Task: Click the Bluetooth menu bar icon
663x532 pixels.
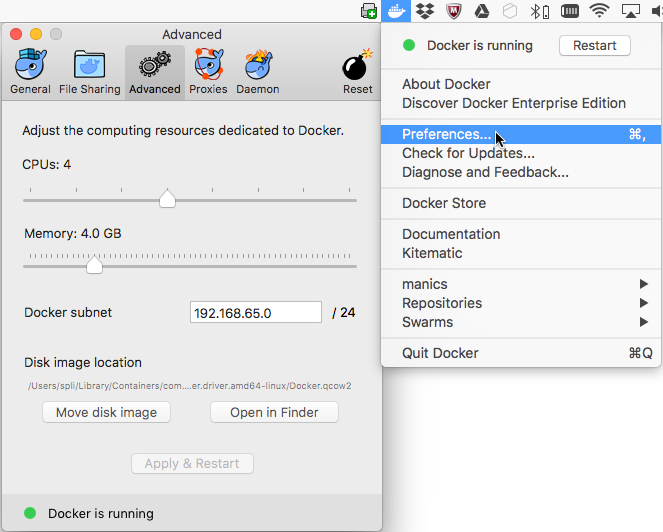Action: point(540,11)
